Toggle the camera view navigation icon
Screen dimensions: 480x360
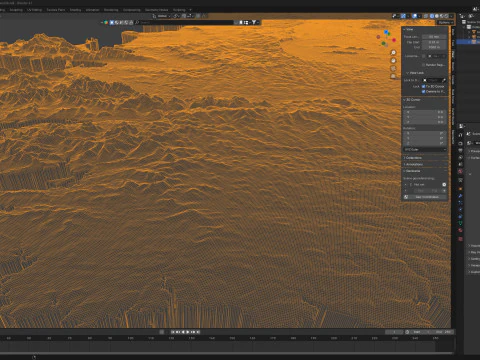393,68
